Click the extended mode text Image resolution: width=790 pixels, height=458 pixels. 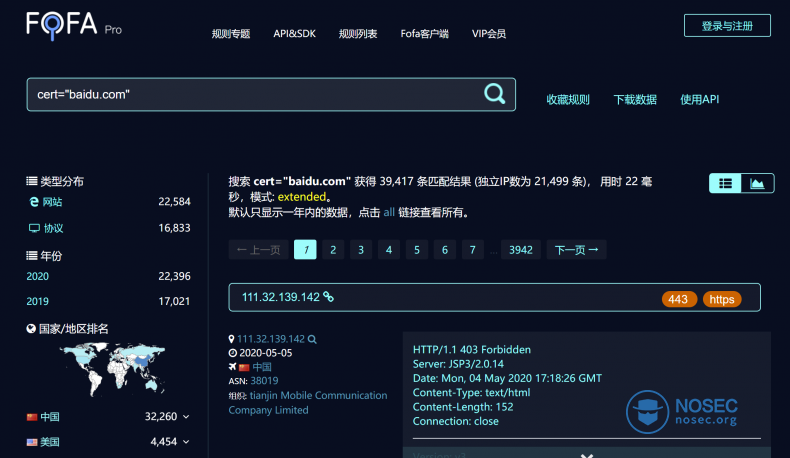click(x=302, y=197)
